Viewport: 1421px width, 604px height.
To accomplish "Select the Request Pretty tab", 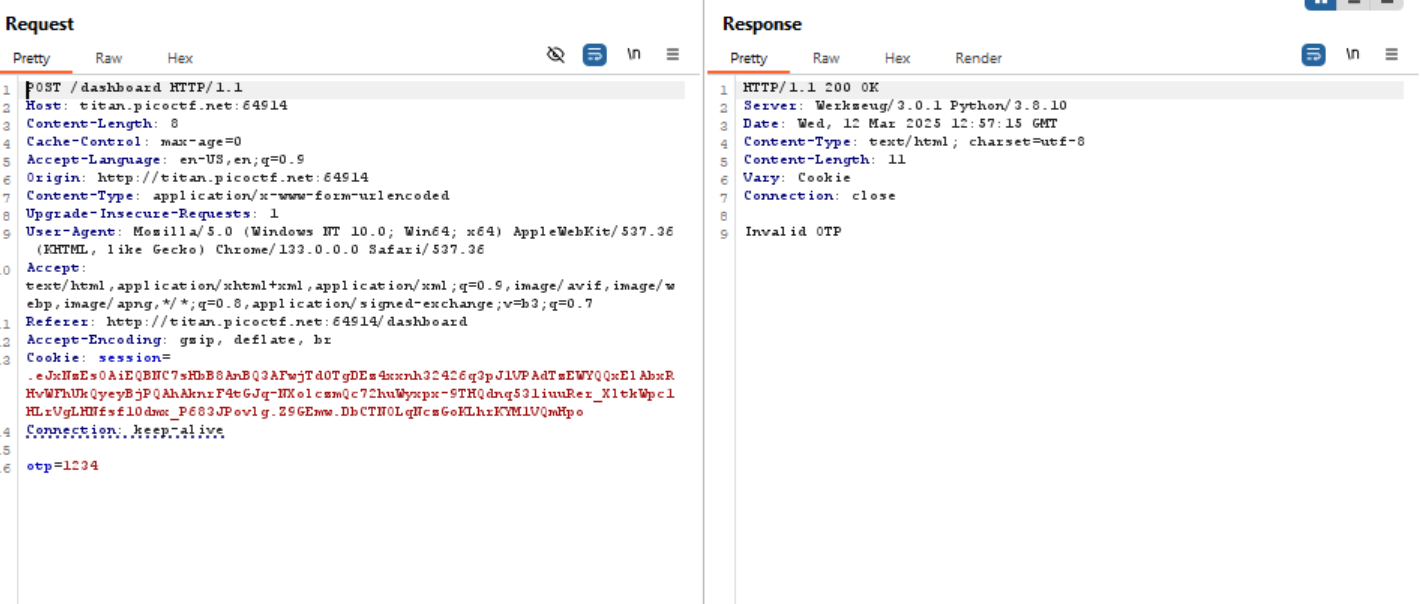I will pyautogui.click(x=32, y=58).
